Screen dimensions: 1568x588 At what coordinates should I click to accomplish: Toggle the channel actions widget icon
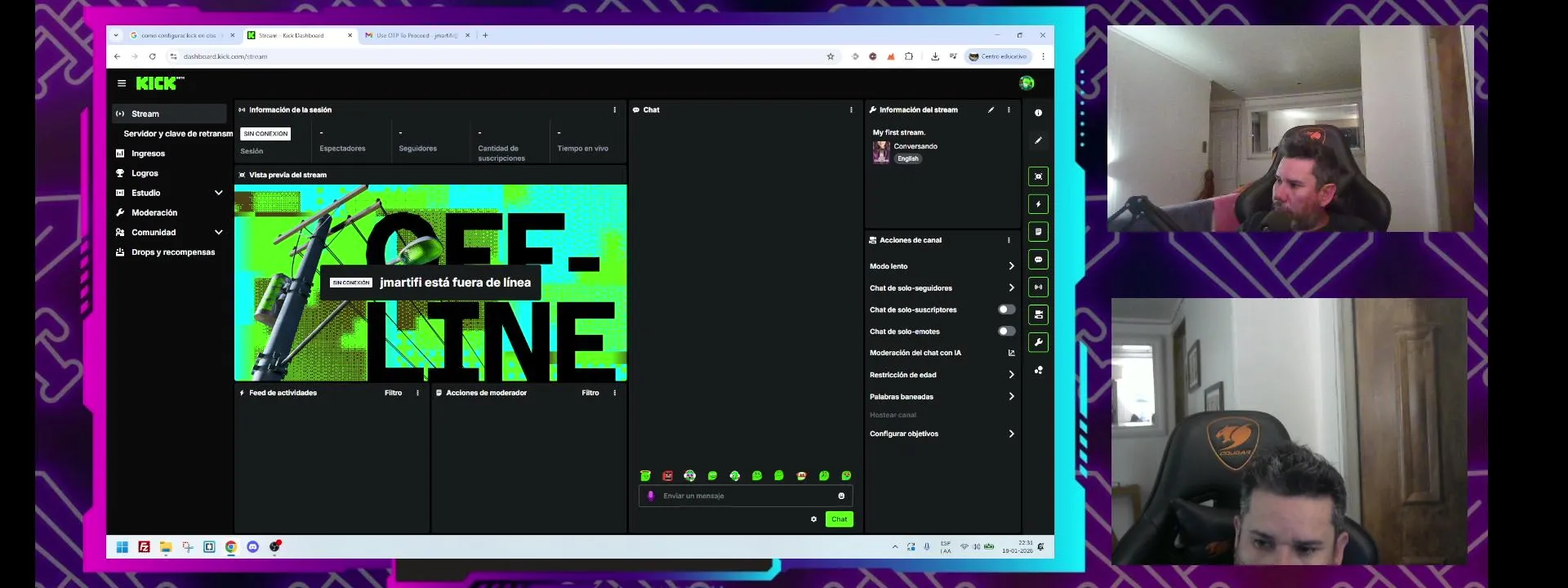pos(1038,314)
